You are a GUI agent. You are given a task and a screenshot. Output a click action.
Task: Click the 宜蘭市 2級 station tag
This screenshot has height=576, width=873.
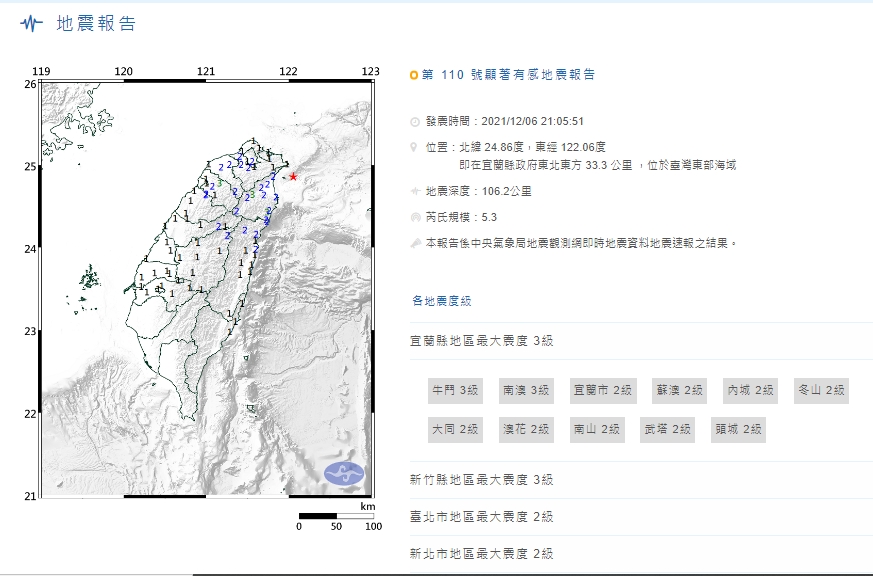pos(603,391)
